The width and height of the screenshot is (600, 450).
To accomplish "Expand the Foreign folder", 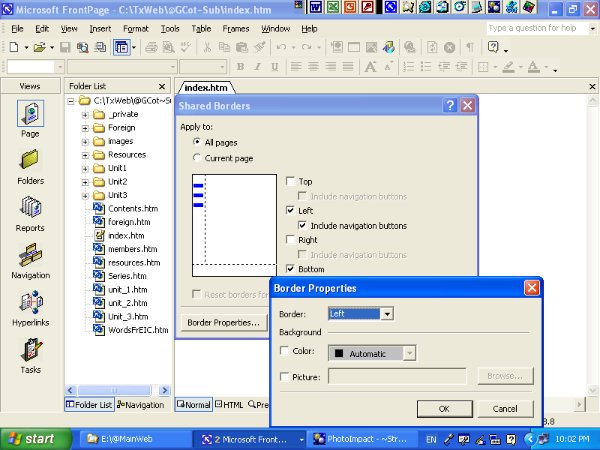I will pos(85,128).
